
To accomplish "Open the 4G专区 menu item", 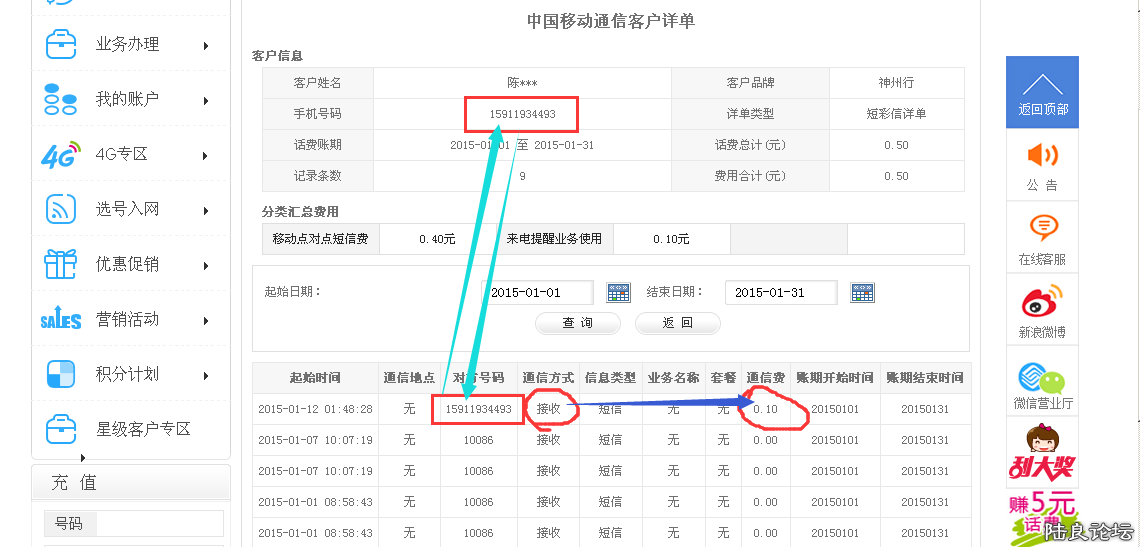I will point(121,154).
